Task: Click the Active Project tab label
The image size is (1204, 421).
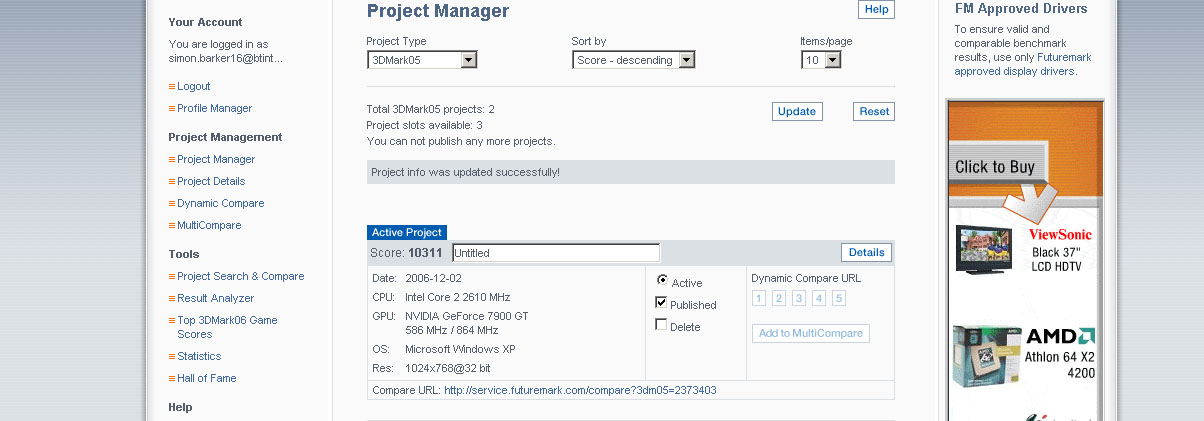Action: [407, 232]
